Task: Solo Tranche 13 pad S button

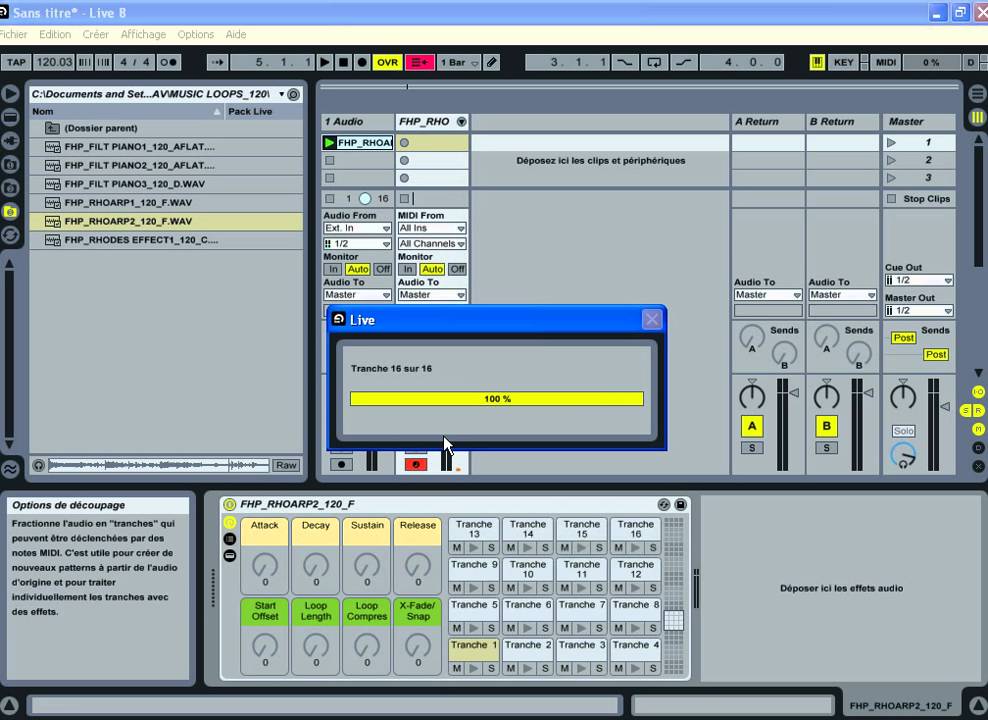Action: coord(491,548)
